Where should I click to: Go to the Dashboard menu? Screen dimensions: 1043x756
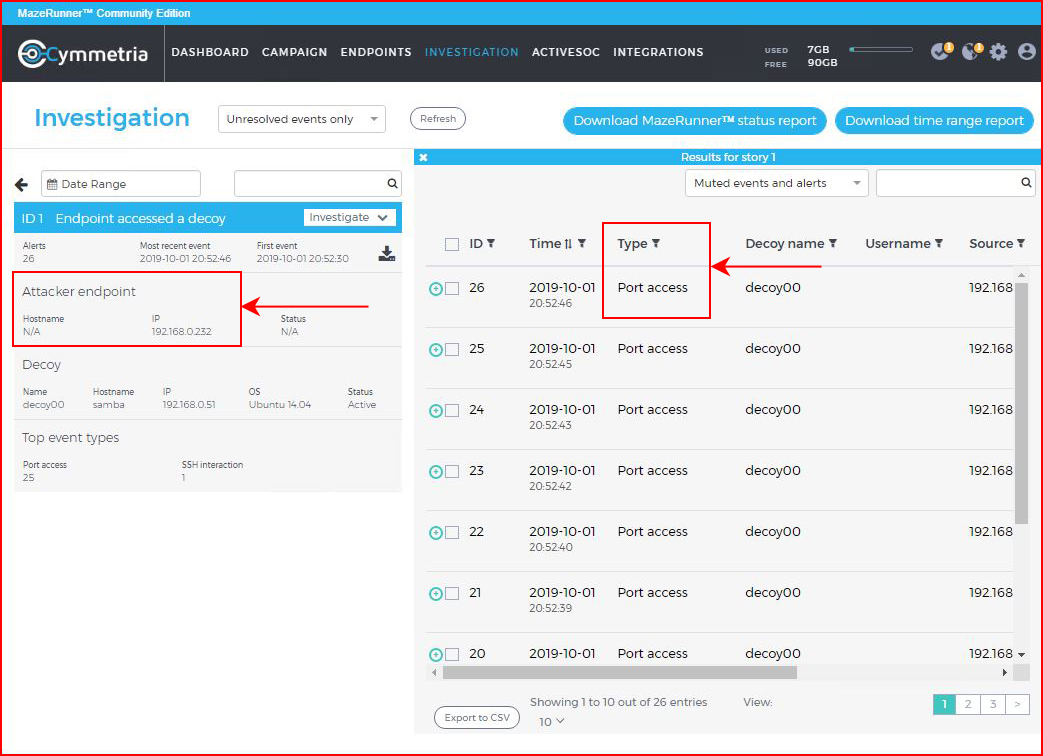click(210, 52)
